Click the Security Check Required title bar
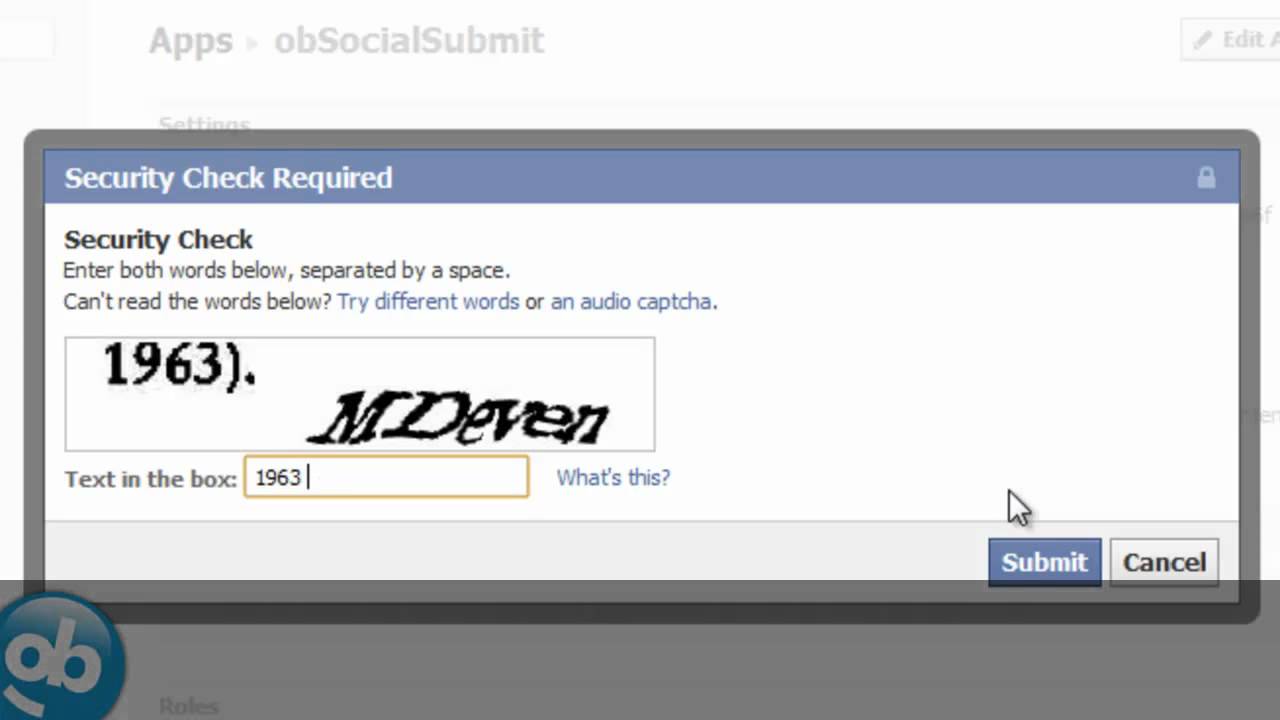Screen dimensions: 1280x720 (642, 178)
